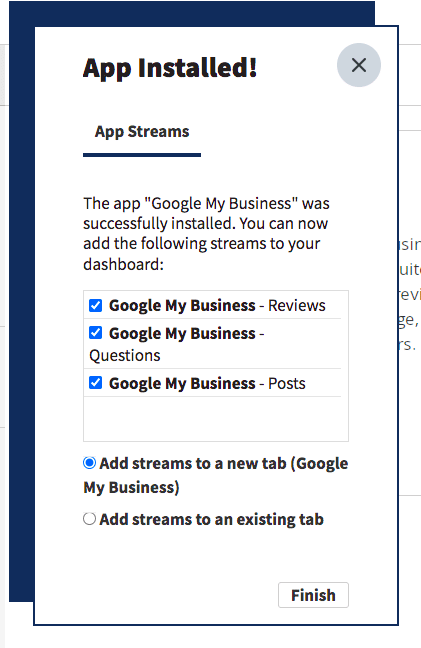Viewport: 421px width, 648px height.
Task: Click the dark blue backdrop behind the dialog
Action: (21, 314)
